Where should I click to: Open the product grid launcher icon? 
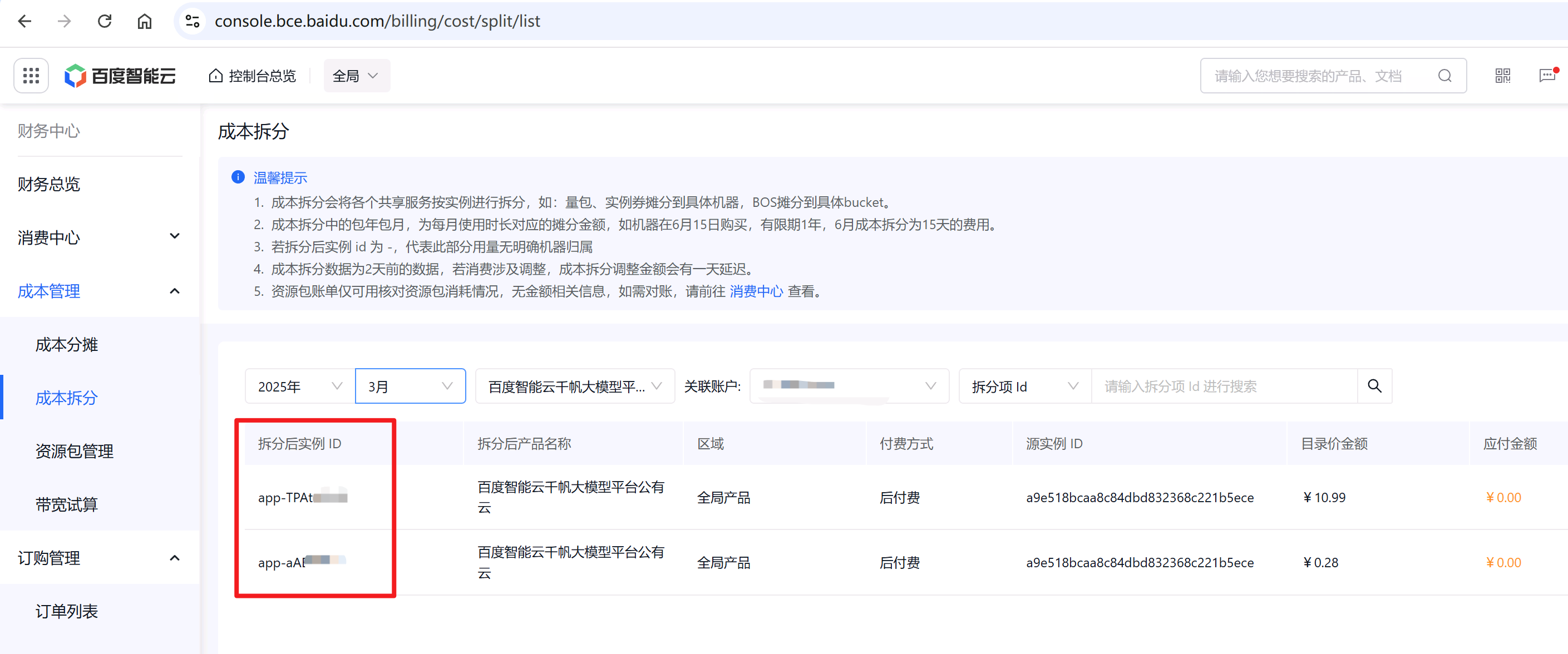pyautogui.click(x=31, y=76)
